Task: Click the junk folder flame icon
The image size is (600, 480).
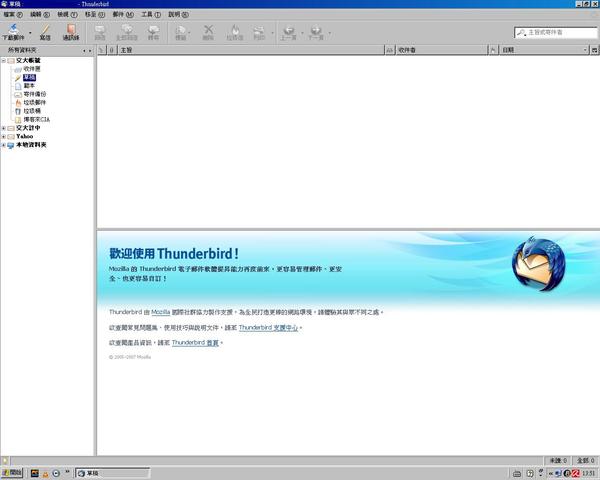Action: click(x=18, y=103)
